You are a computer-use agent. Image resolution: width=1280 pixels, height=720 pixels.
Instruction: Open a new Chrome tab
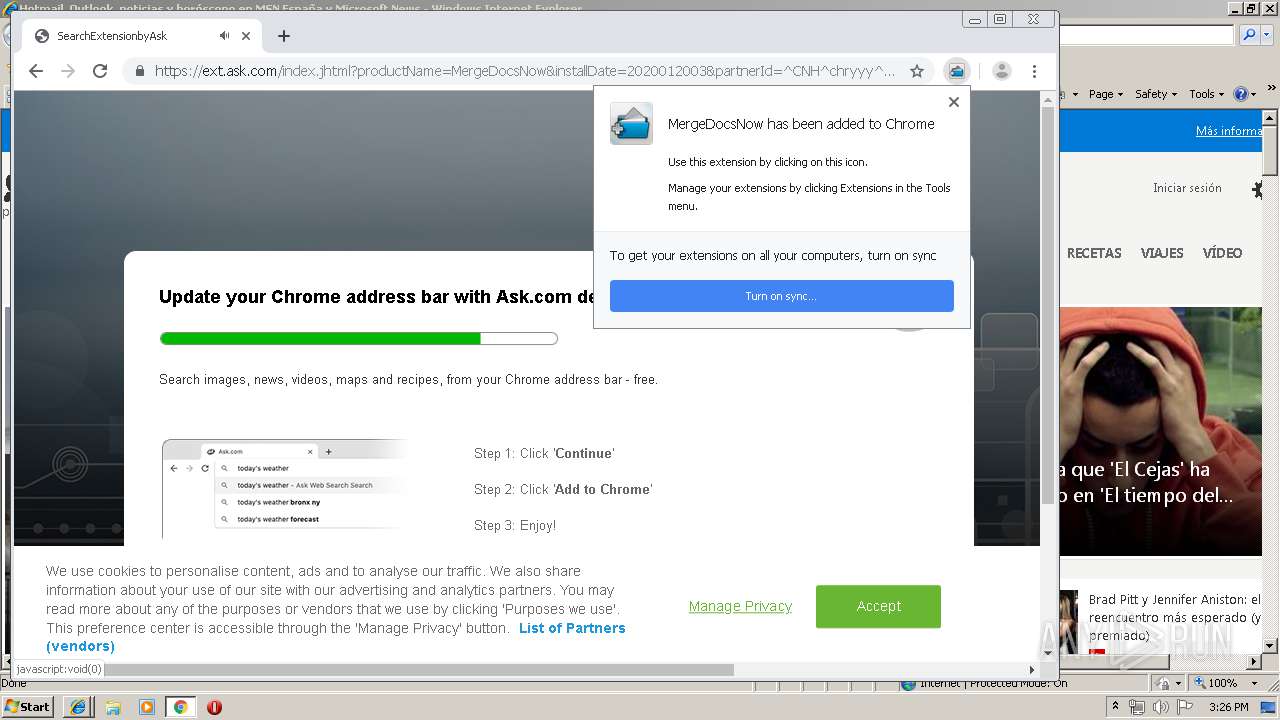(x=284, y=36)
